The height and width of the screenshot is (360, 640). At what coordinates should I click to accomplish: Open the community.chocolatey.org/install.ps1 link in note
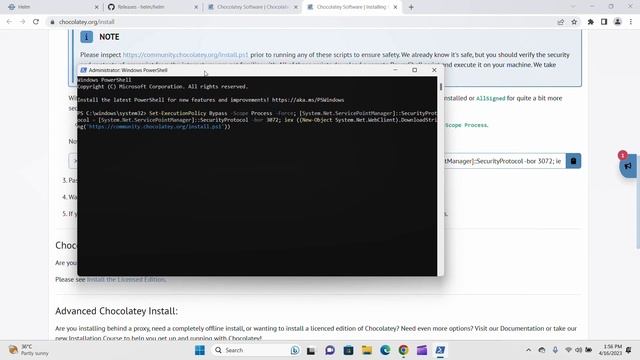185,55
